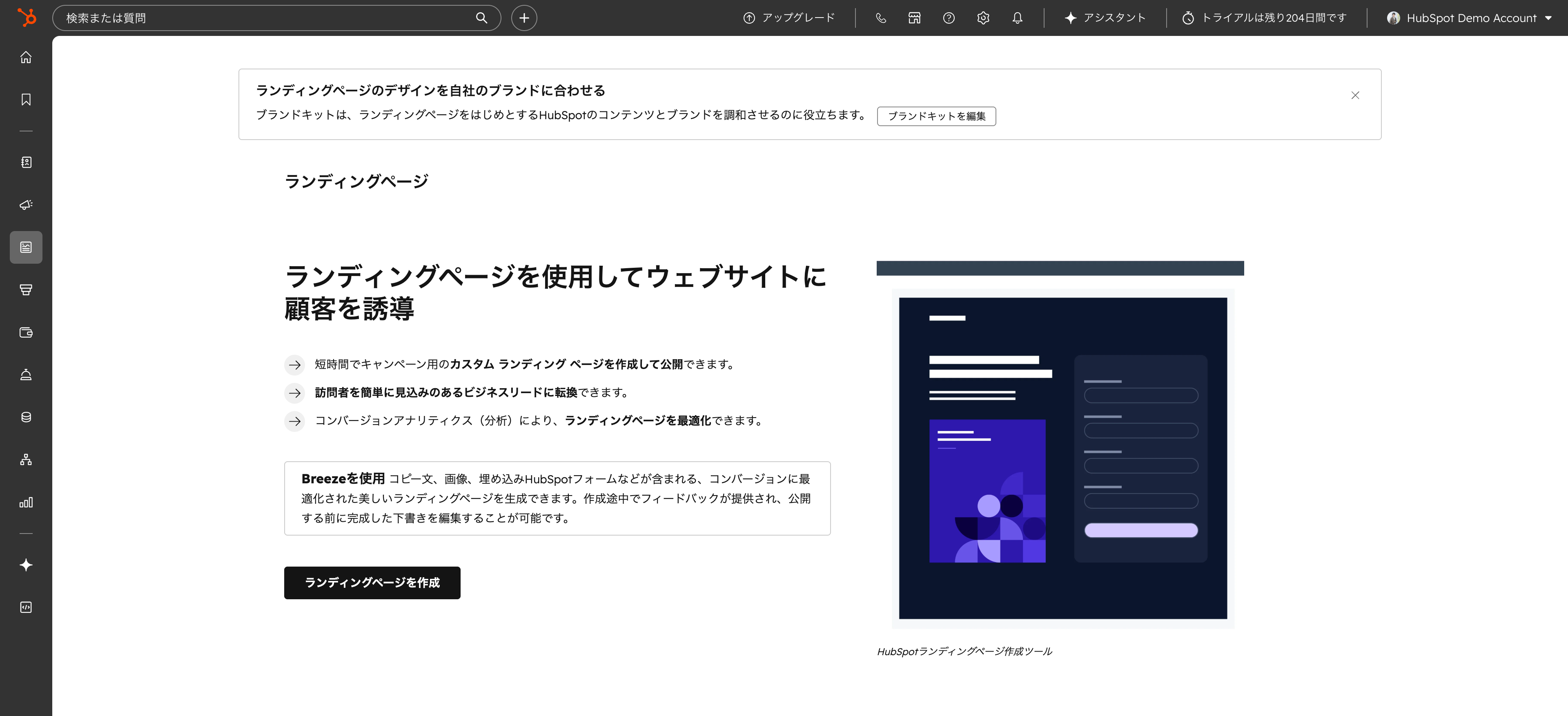Open the Service bell icon
The height and width of the screenshot is (716, 1568).
pos(26,374)
